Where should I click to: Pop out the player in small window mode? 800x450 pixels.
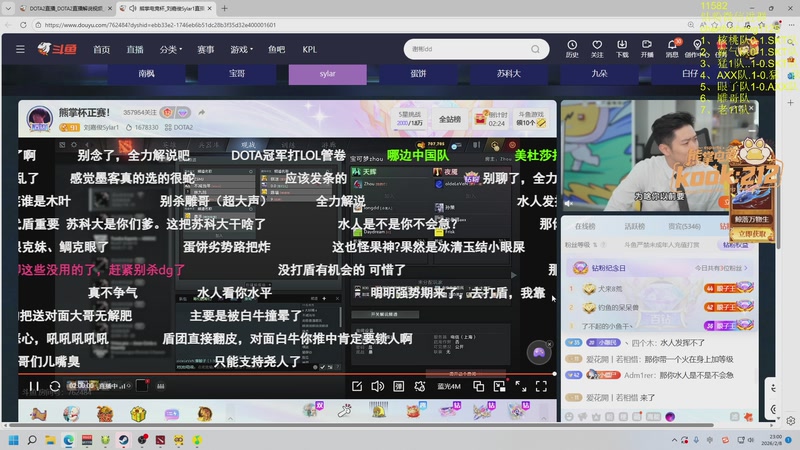(479, 386)
